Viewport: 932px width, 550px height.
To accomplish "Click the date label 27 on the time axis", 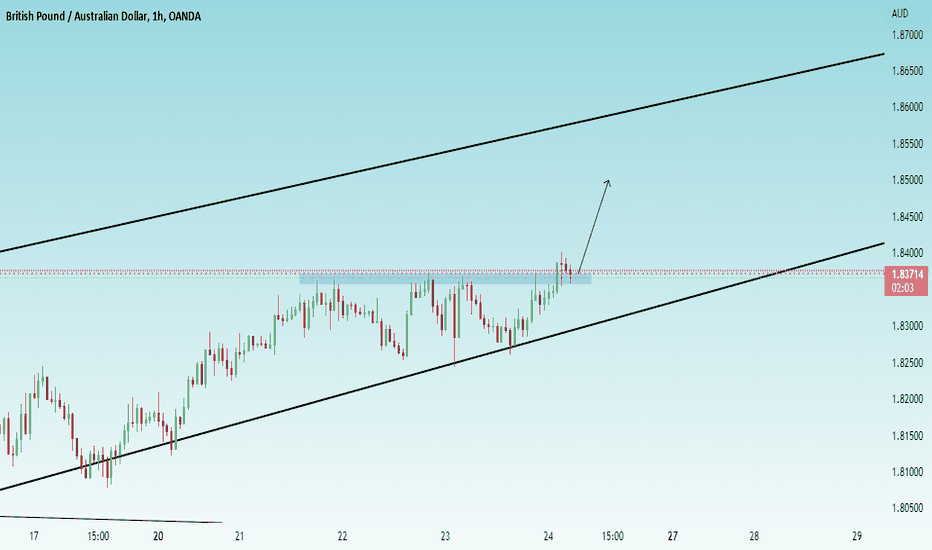I will (x=673, y=536).
